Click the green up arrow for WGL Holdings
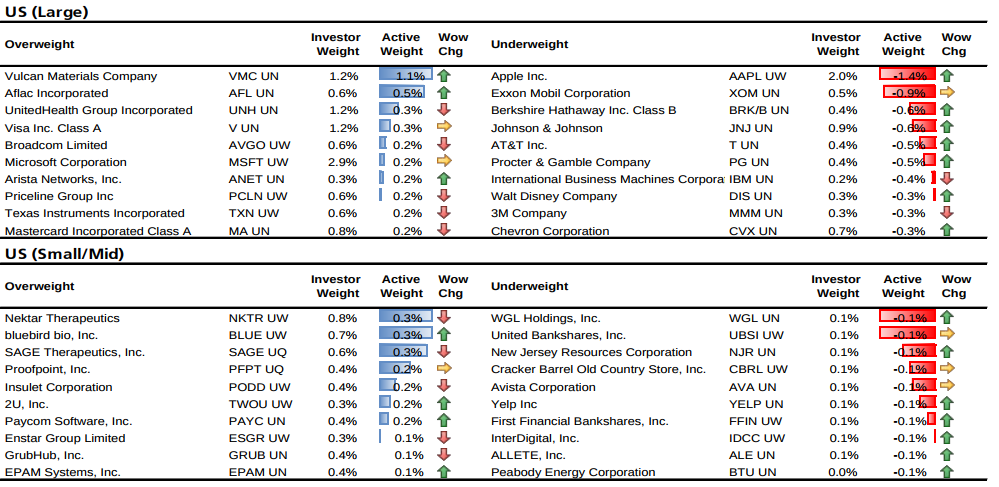999x487 pixels. point(947,317)
